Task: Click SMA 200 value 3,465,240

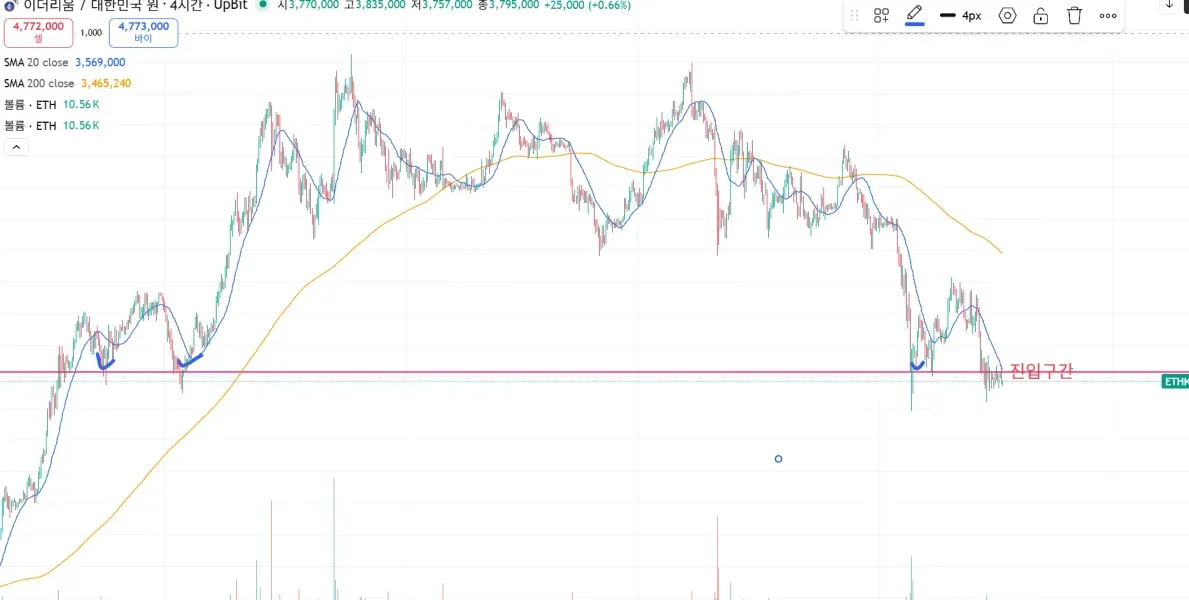Action: (106, 83)
